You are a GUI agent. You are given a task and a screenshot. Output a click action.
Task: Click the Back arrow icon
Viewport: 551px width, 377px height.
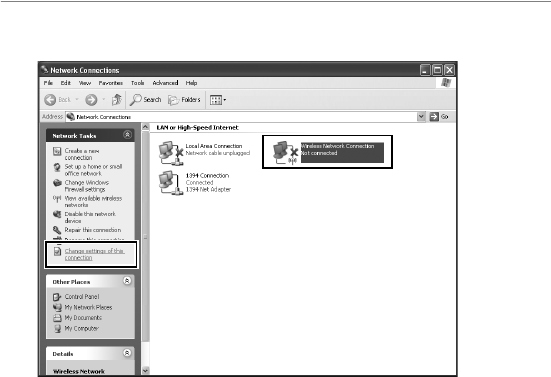(50, 100)
